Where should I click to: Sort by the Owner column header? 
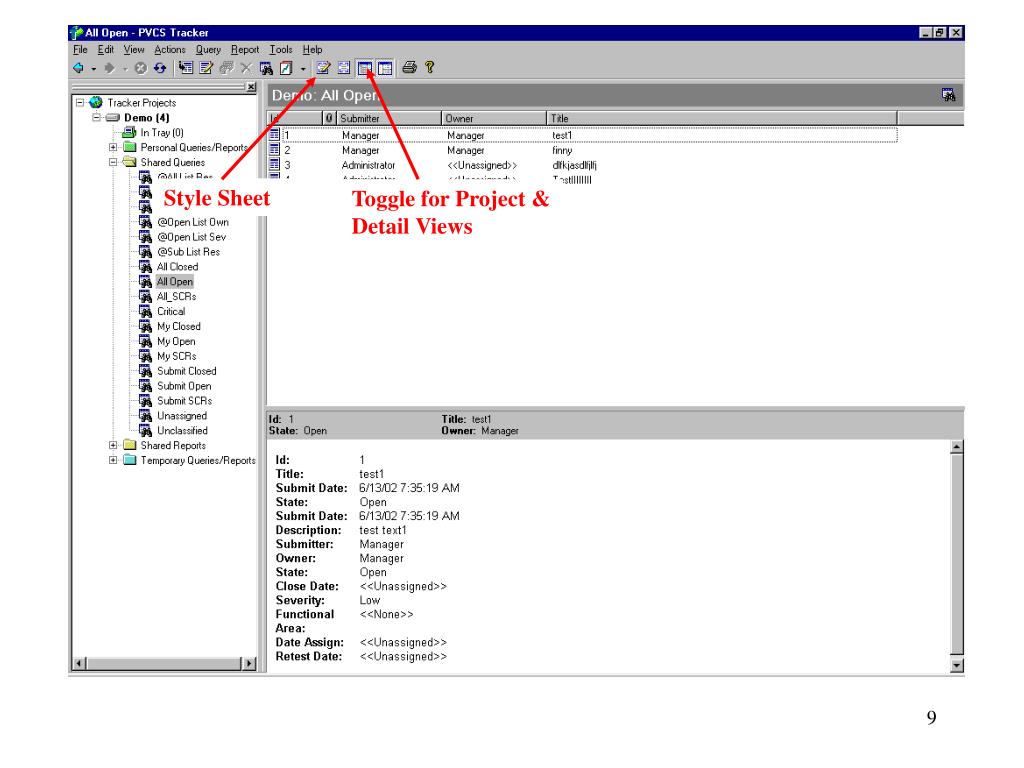tap(494, 118)
